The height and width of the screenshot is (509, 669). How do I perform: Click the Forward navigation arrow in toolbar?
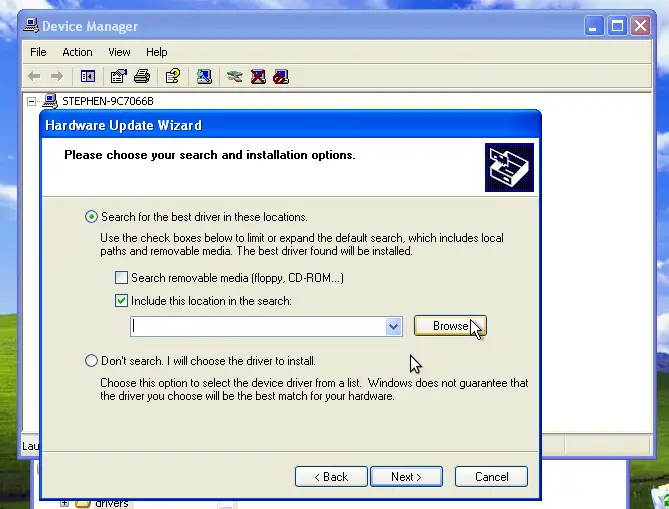tap(57, 77)
